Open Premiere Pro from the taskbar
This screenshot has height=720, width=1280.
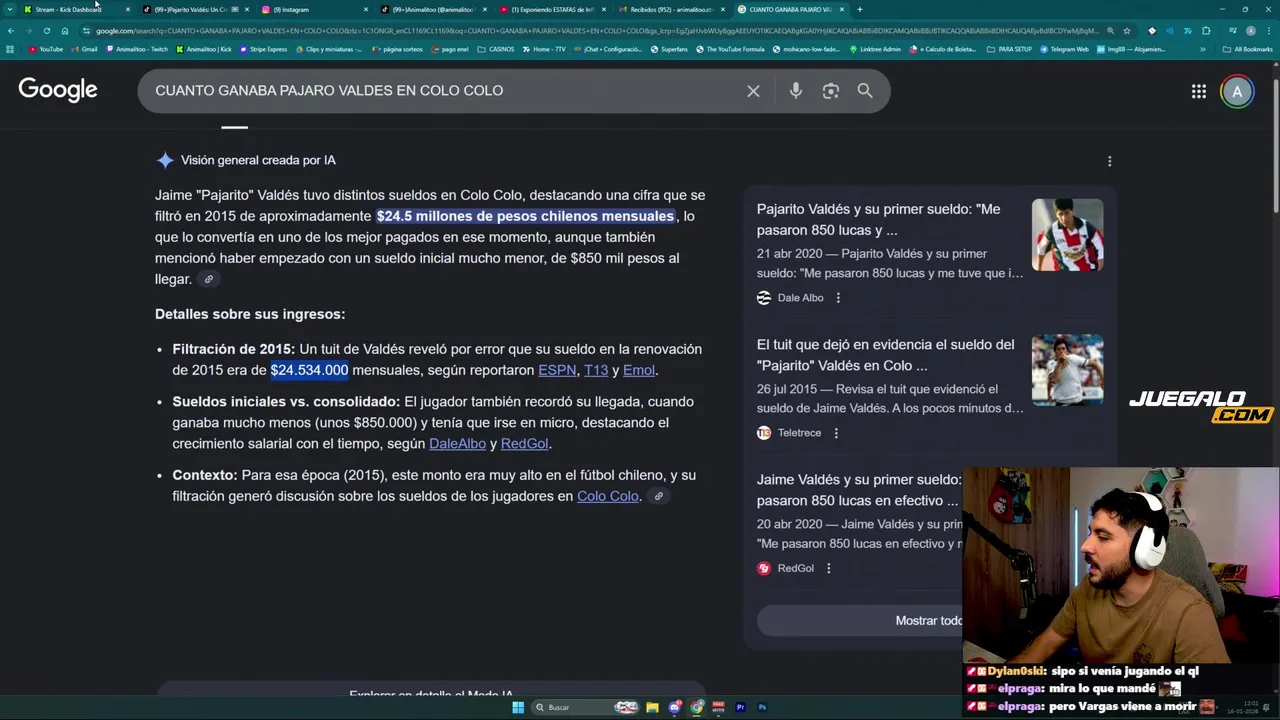[740, 707]
